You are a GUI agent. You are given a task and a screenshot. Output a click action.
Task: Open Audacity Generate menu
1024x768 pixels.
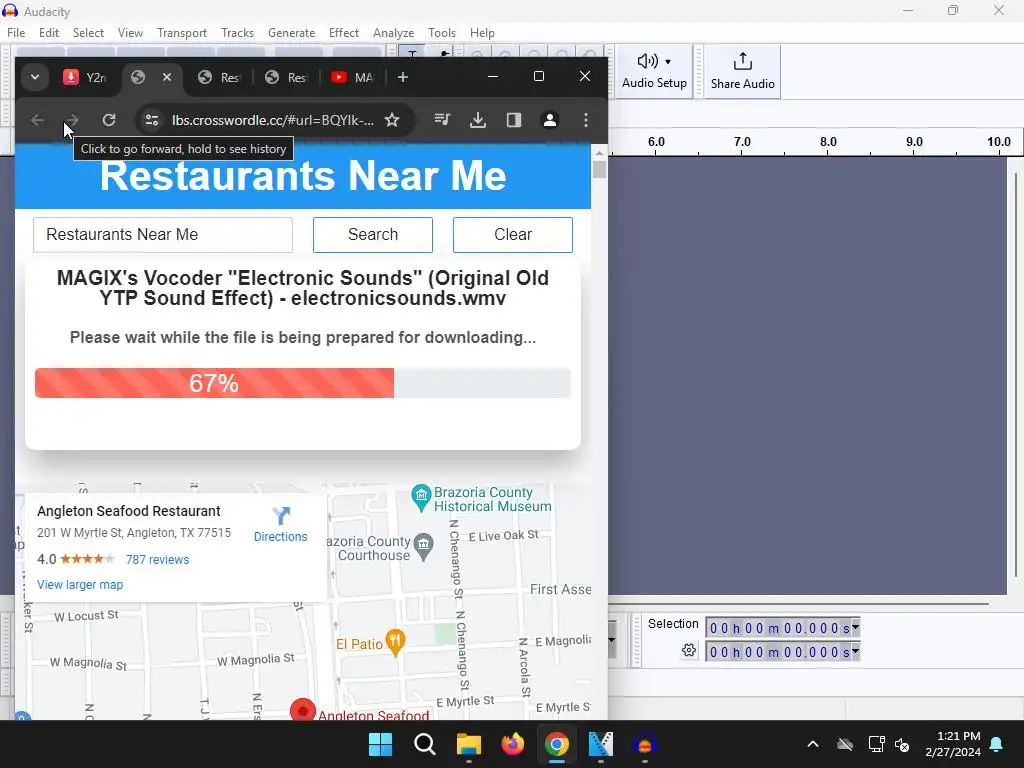pos(291,33)
